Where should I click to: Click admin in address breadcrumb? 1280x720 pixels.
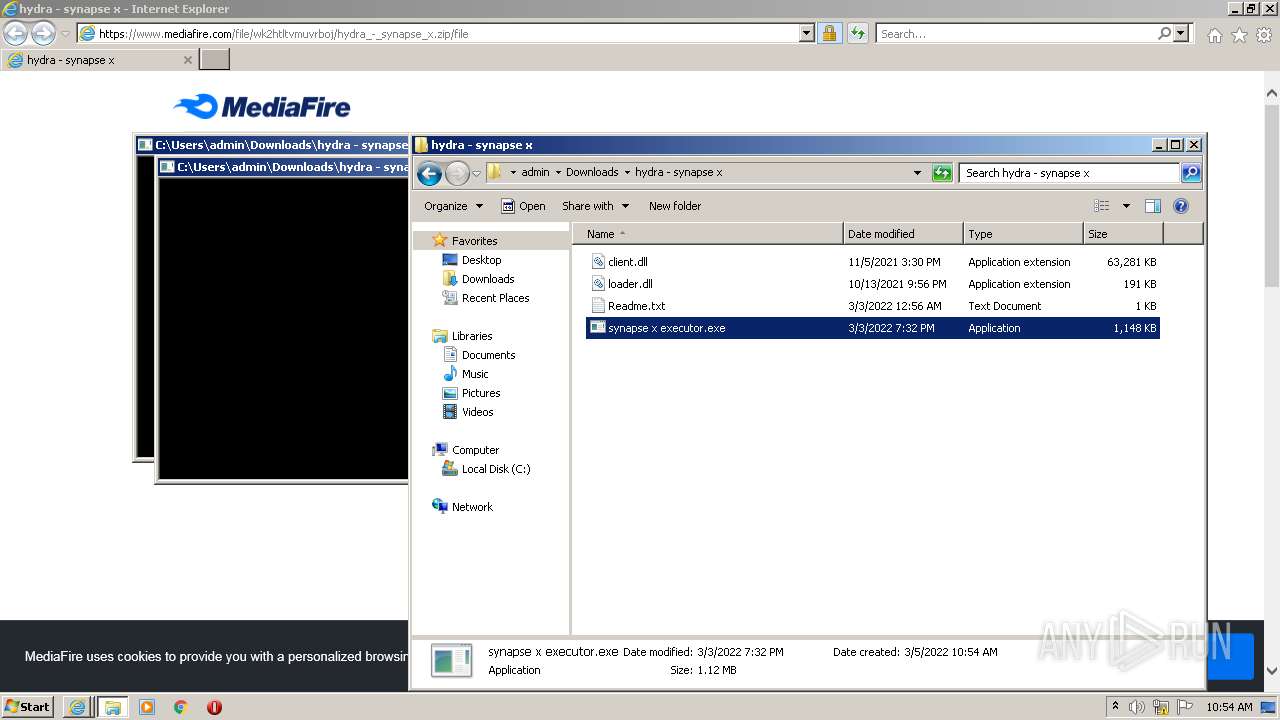coord(535,172)
